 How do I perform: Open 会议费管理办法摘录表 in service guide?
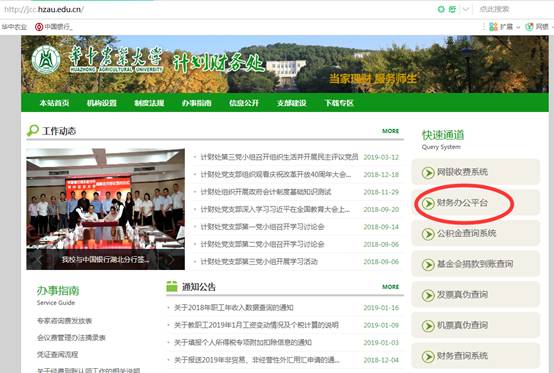pyautogui.click(x=71, y=338)
